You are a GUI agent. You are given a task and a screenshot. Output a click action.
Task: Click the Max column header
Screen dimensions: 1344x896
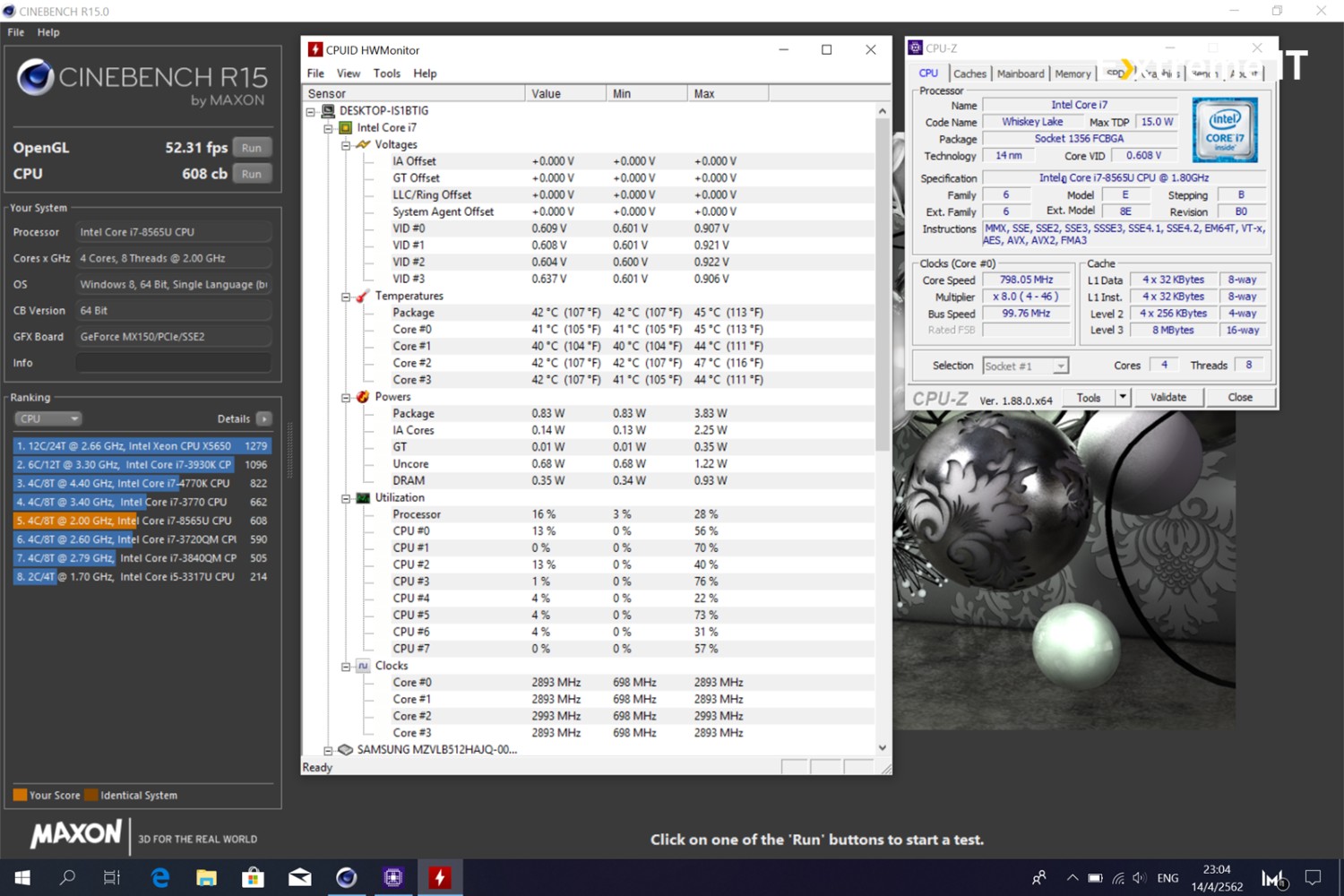coord(728,93)
